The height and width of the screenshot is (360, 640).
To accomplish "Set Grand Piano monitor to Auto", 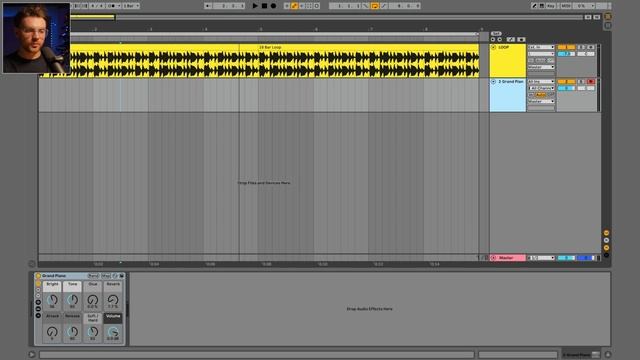I will [541, 95].
